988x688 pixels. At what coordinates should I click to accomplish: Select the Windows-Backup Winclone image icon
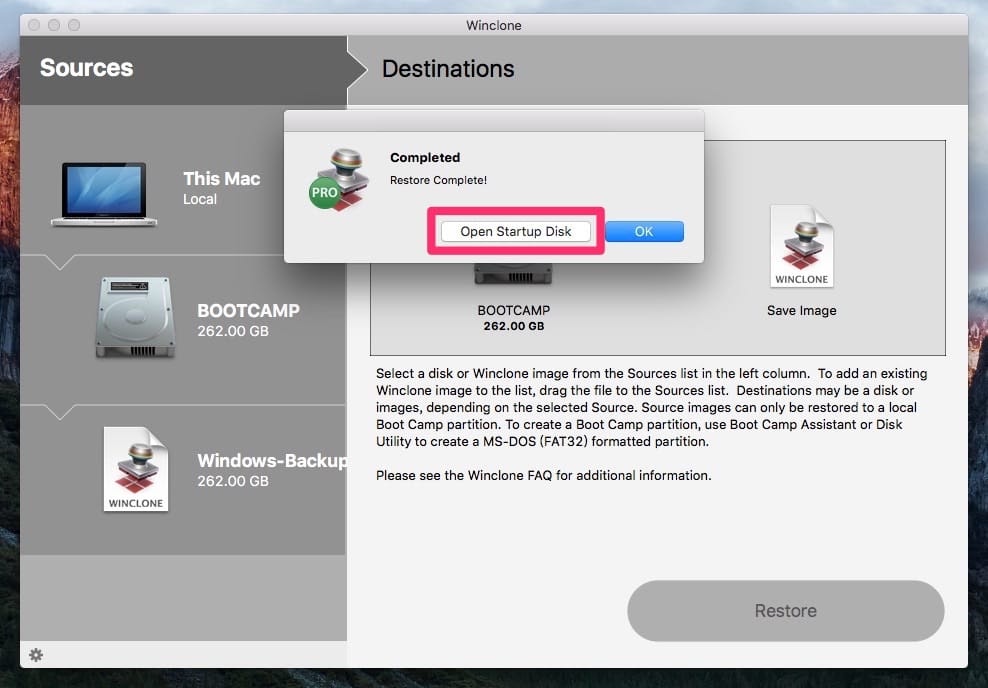[x=135, y=469]
